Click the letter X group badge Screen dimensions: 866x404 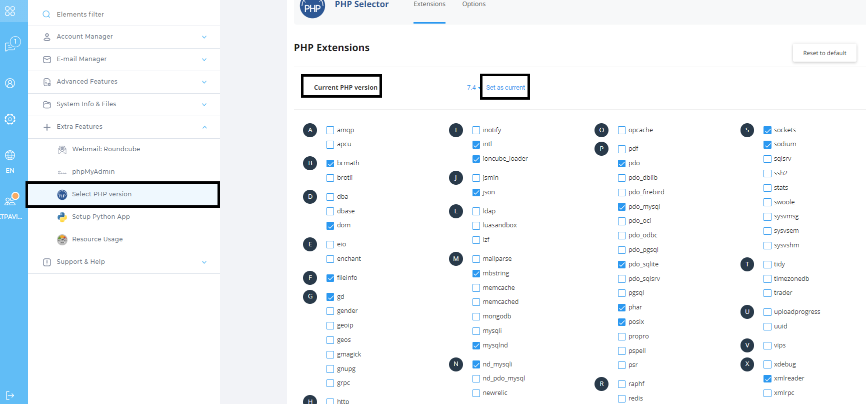coord(747,364)
